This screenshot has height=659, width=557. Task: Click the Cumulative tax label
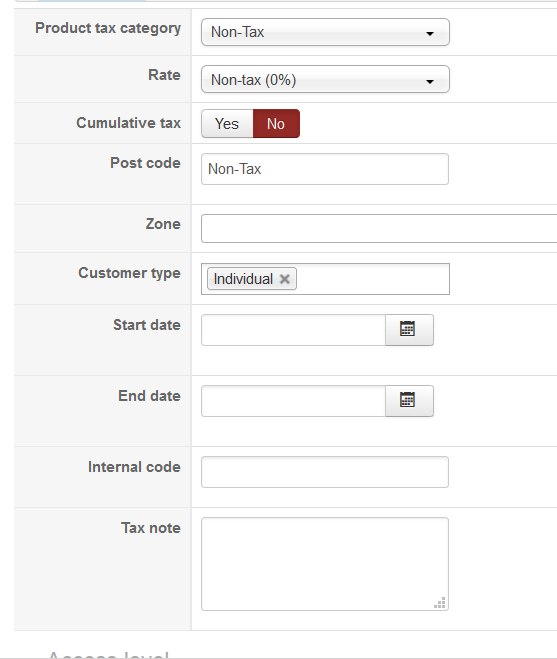[129, 123]
